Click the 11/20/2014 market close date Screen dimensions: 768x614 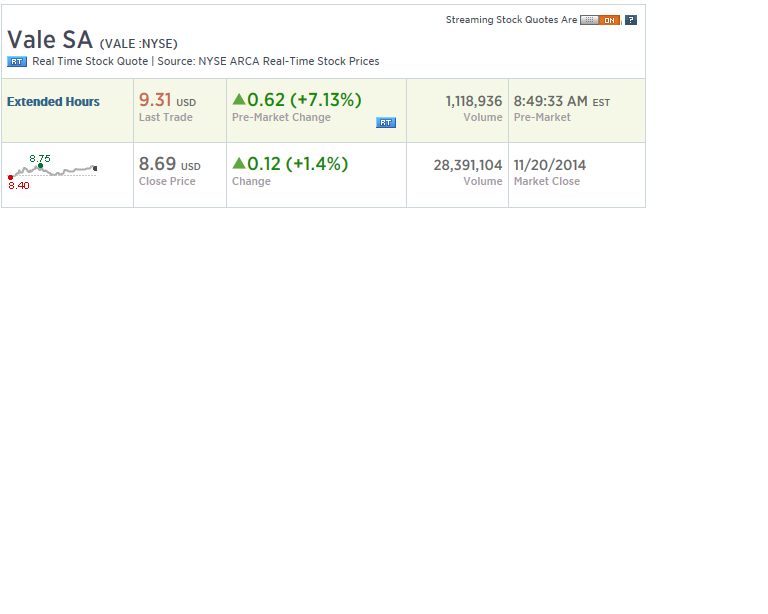pyautogui.click(x=550, y=165)
